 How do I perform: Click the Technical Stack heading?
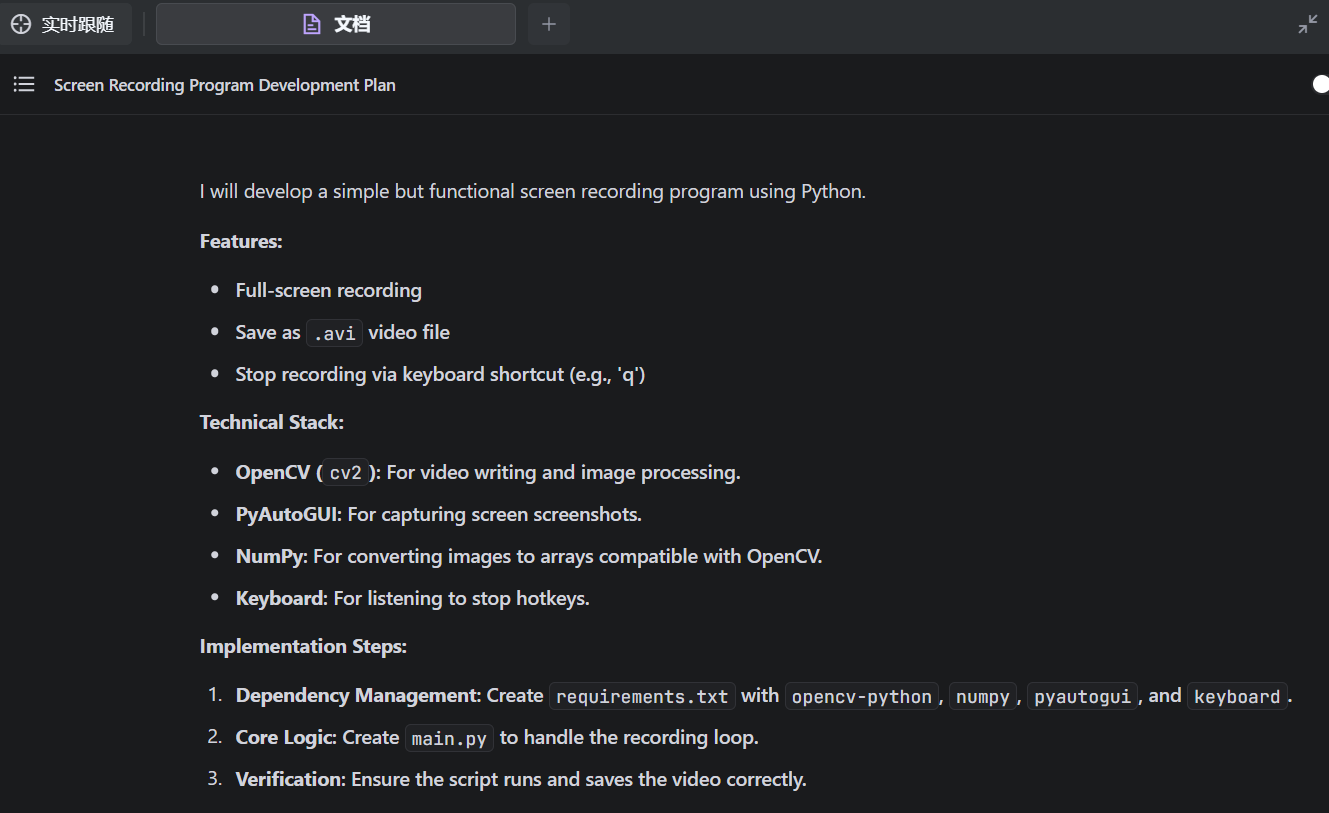point(272,422)
